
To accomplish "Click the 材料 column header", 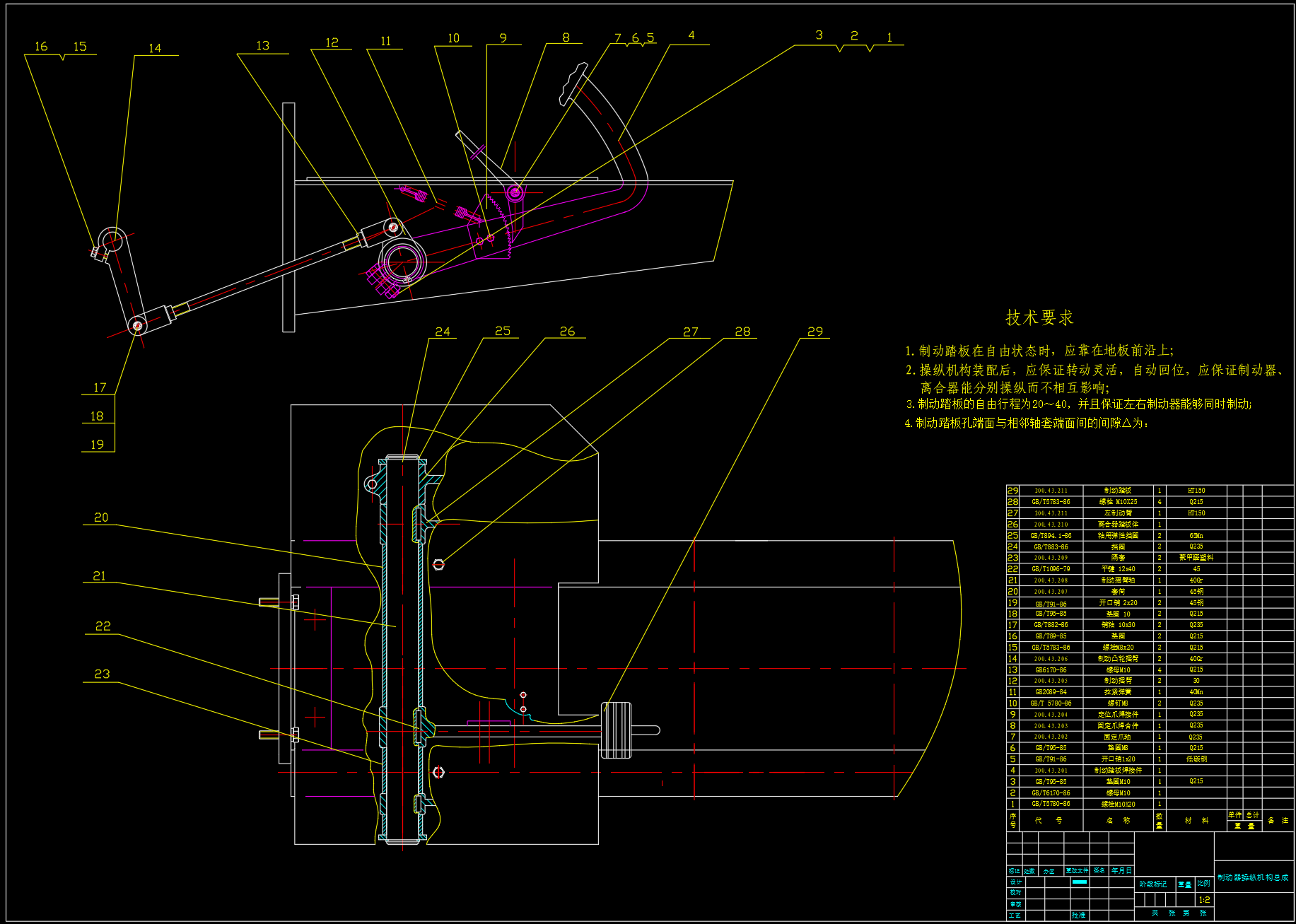I will click(x=1196, y=821).
